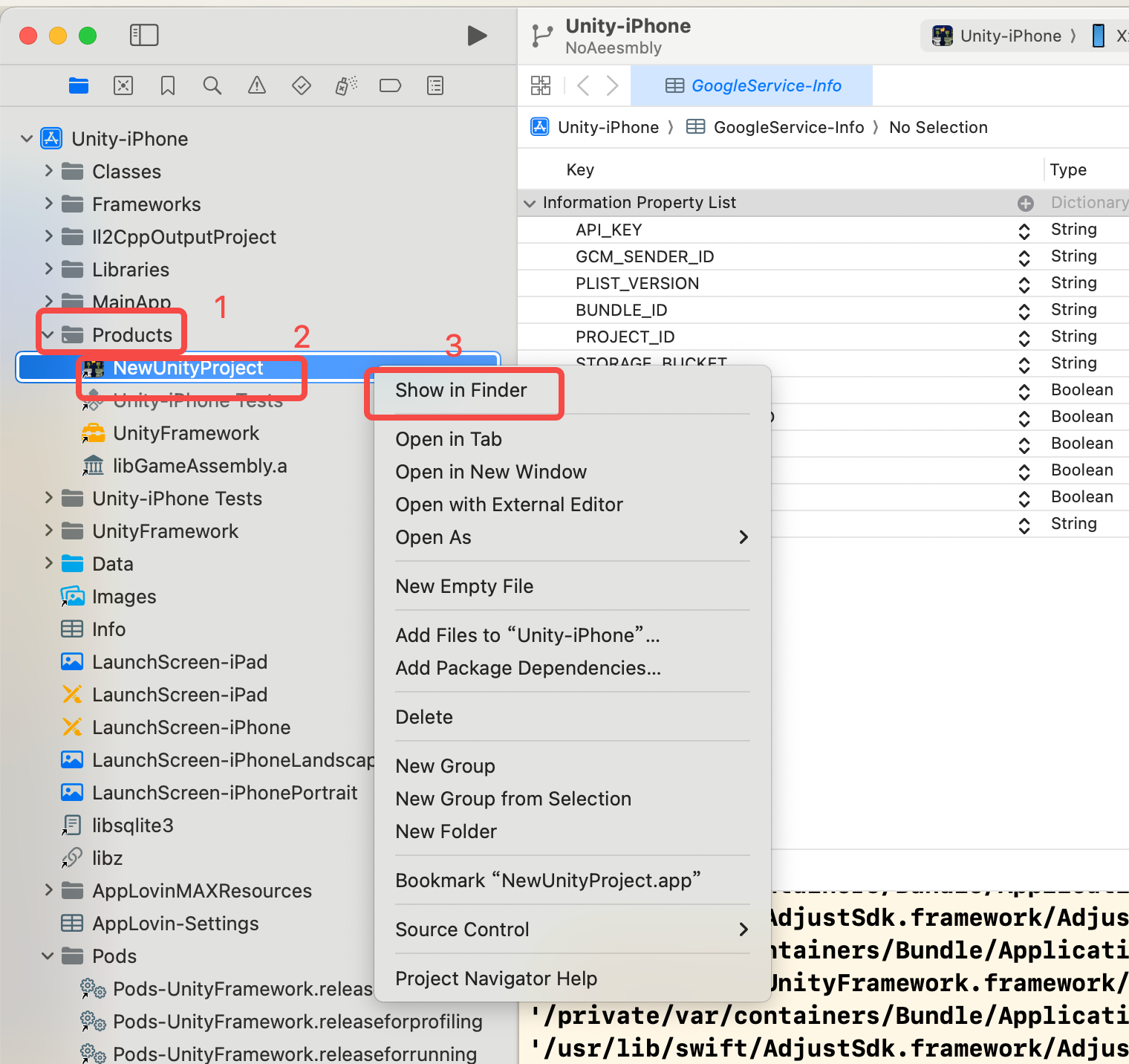Open the Breakpoint navigator icon
Screen dimensions: 1129x1064
[x=390, y=86]
